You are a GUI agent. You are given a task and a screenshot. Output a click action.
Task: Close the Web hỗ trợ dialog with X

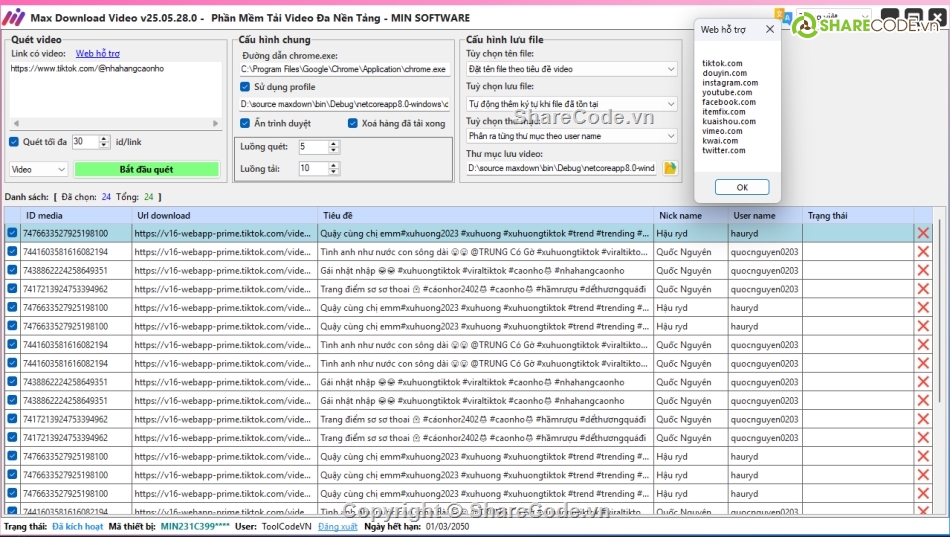tap(769, 29)
